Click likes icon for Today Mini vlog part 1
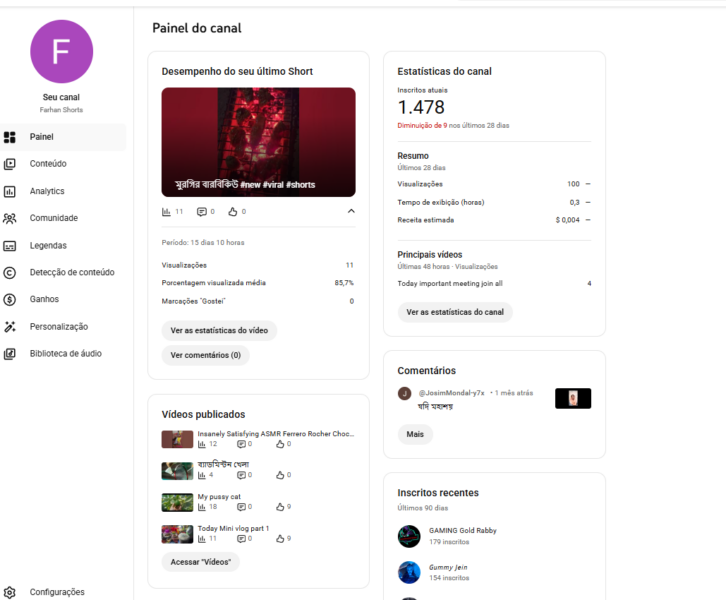726x600 pixels. coord(280,538)
